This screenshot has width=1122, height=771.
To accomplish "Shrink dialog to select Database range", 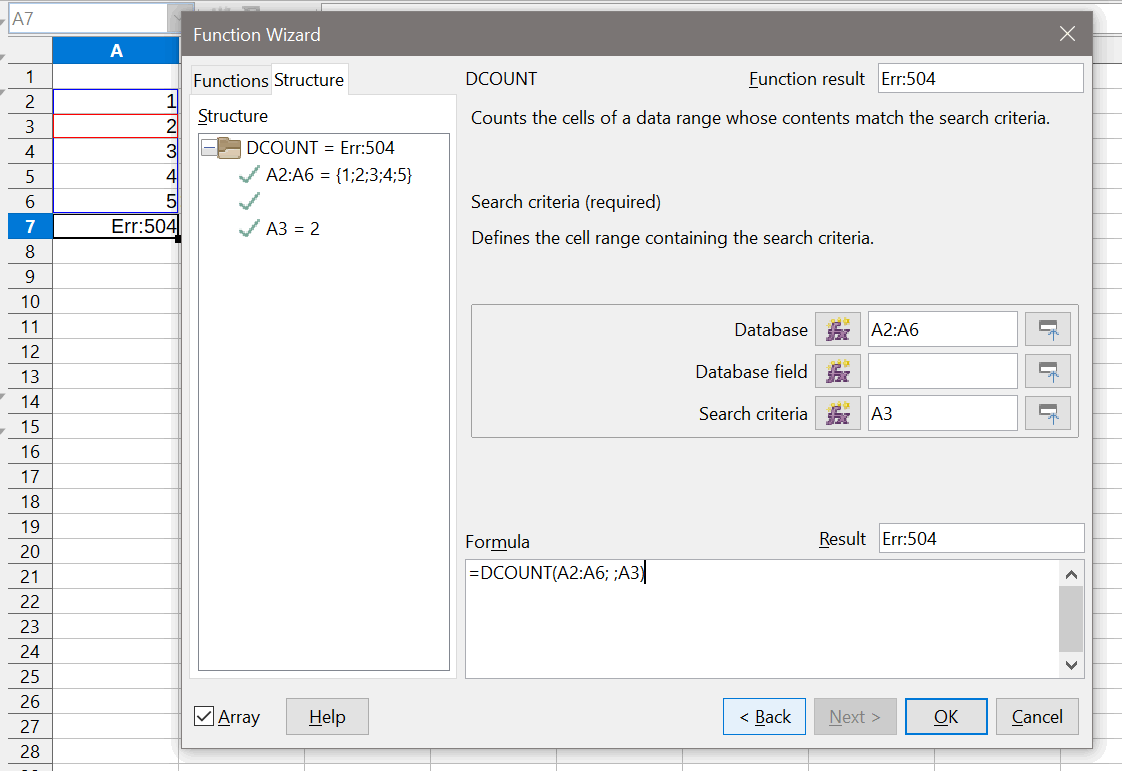I will tap(1048, 329).
